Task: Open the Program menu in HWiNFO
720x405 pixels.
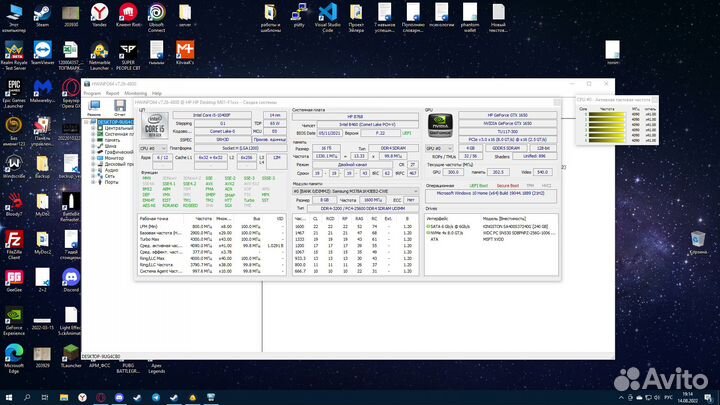Action: pos(92,93)
